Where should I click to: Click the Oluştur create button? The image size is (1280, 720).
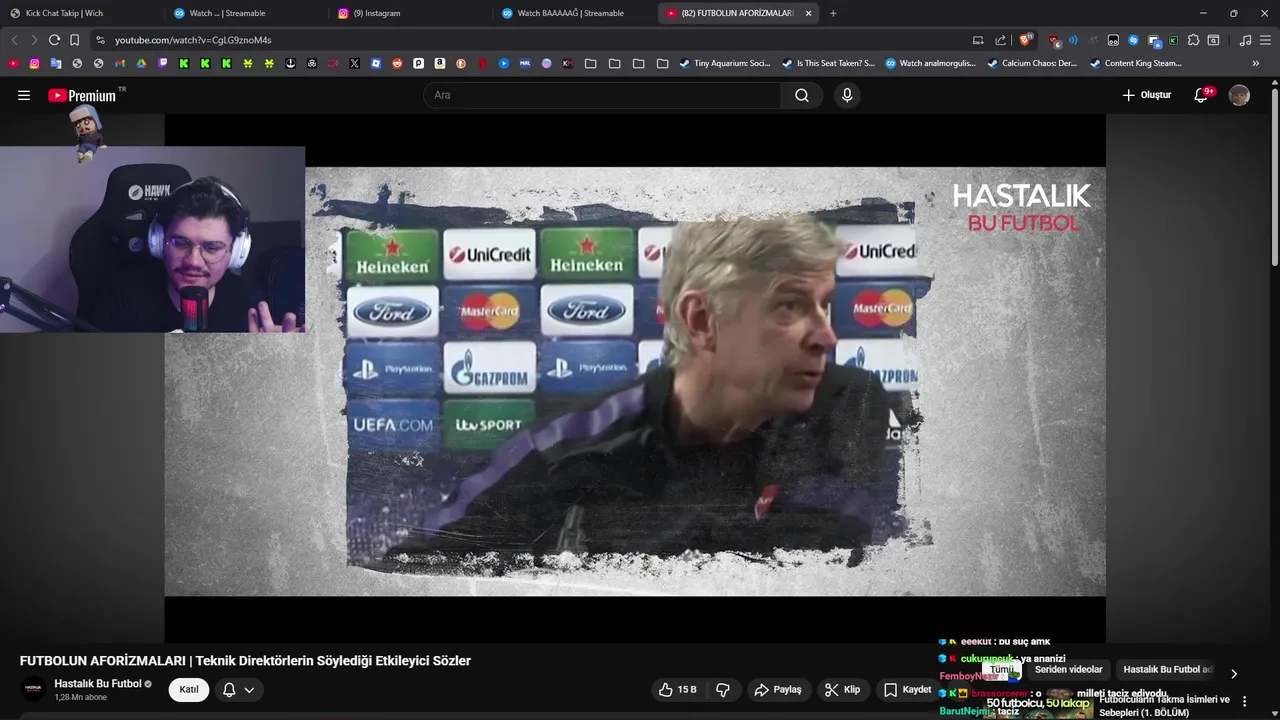tap(1147, 95)
